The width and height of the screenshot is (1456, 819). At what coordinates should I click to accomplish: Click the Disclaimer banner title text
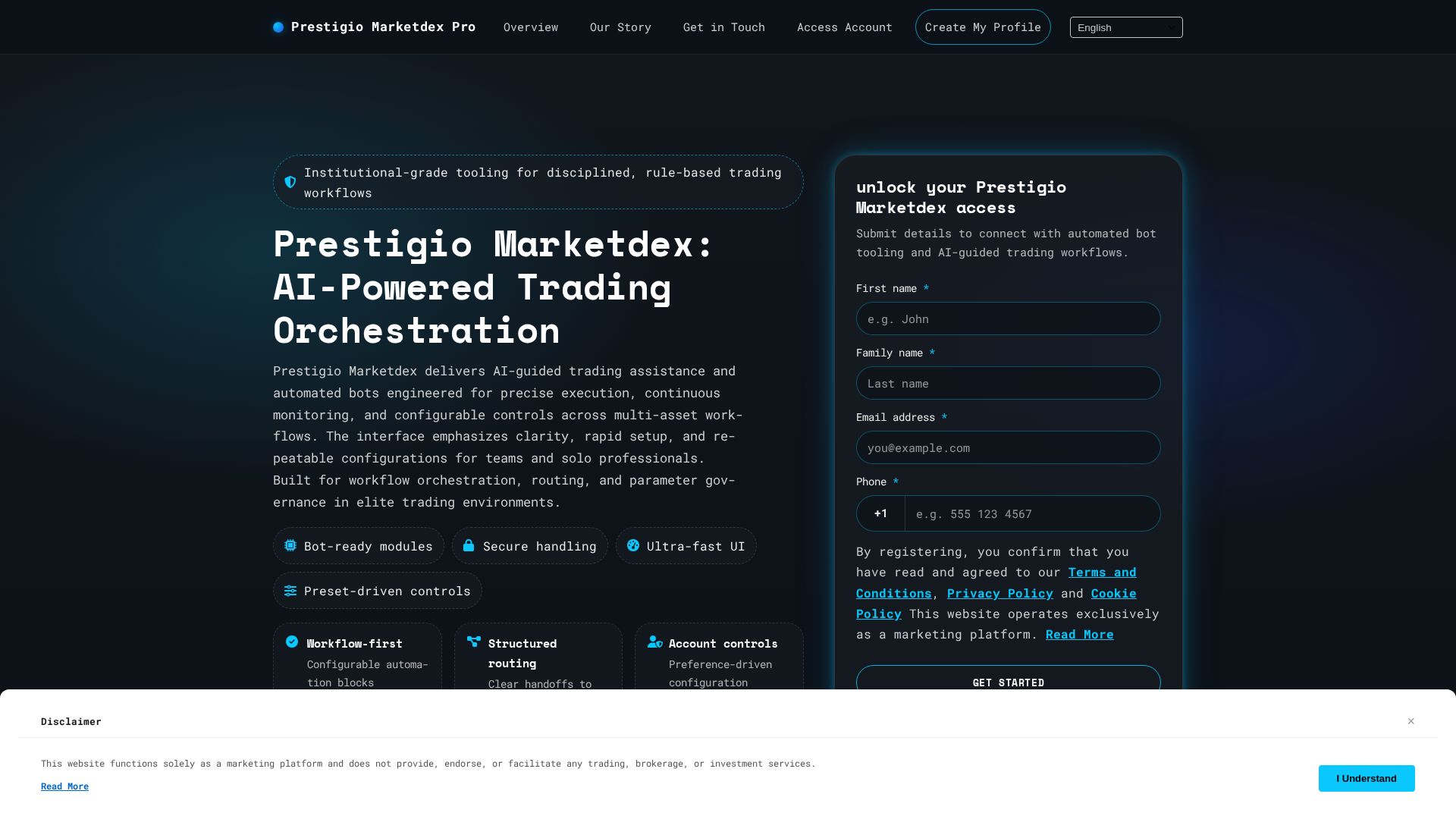71,721
